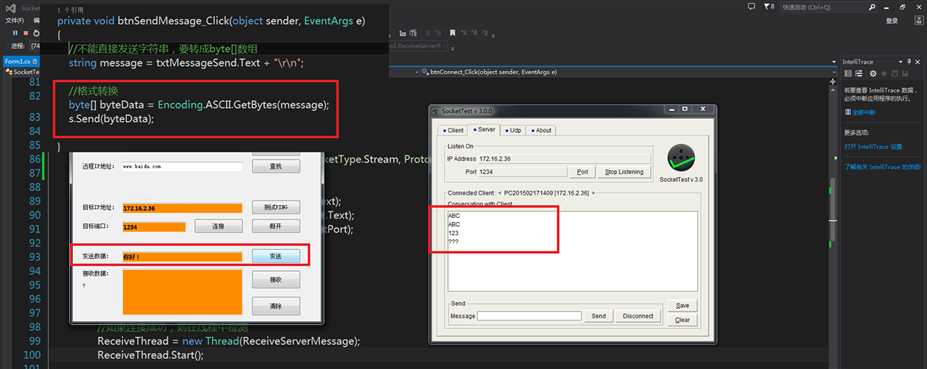Click the connect button next to port field
The width and height of the screenshot is (927, 369).
click(x=218, y=226)
